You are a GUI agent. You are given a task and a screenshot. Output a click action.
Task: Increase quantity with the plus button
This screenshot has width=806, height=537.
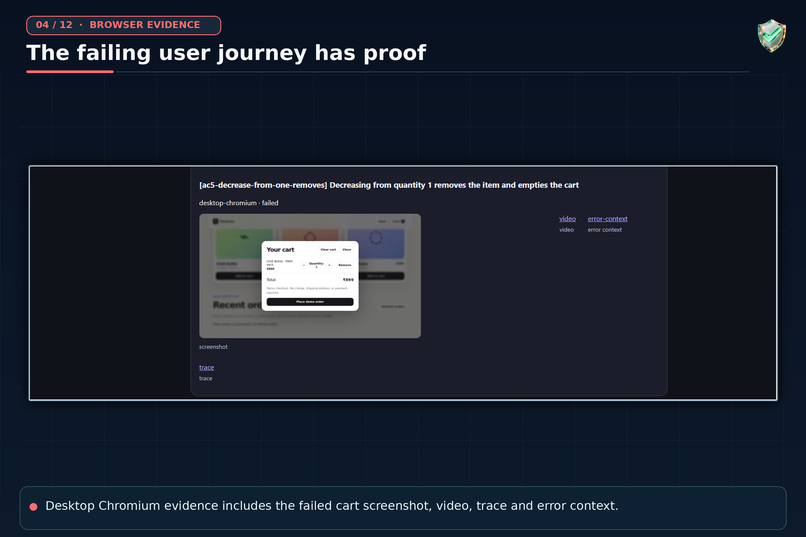tap(329, 265)
